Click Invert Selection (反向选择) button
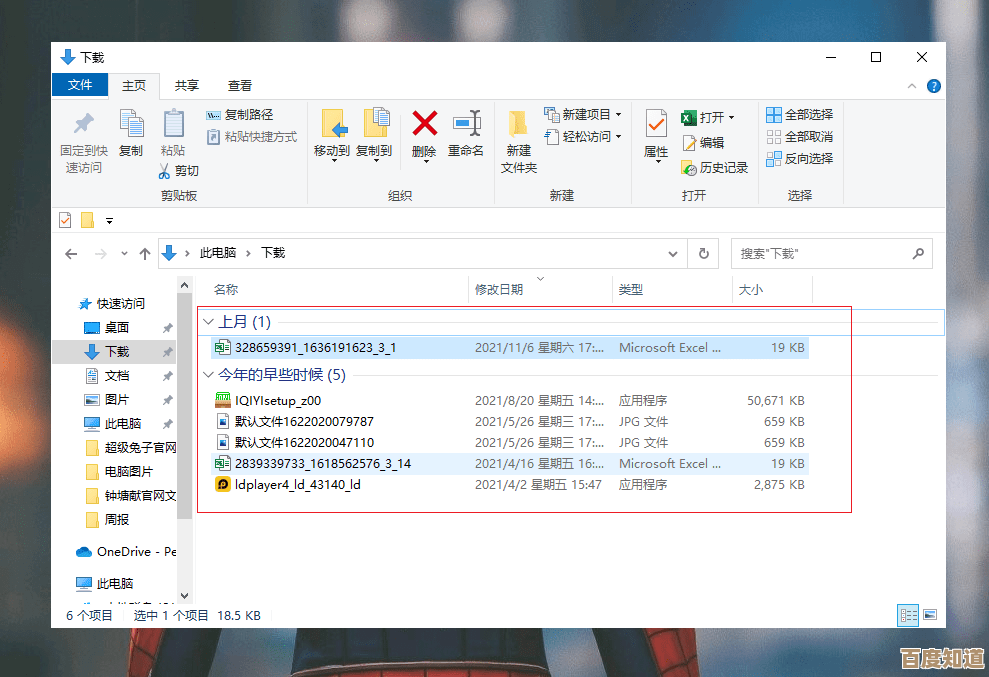 [800, 159]
